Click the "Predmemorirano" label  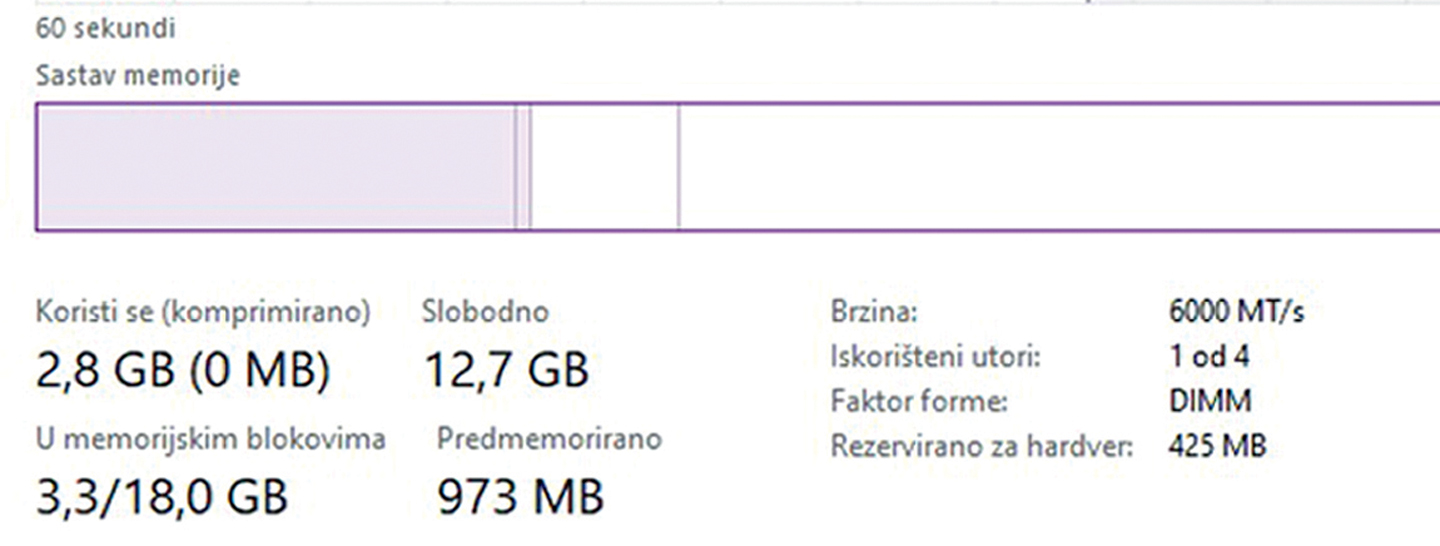pyautogui.click(x=549, y=438)
